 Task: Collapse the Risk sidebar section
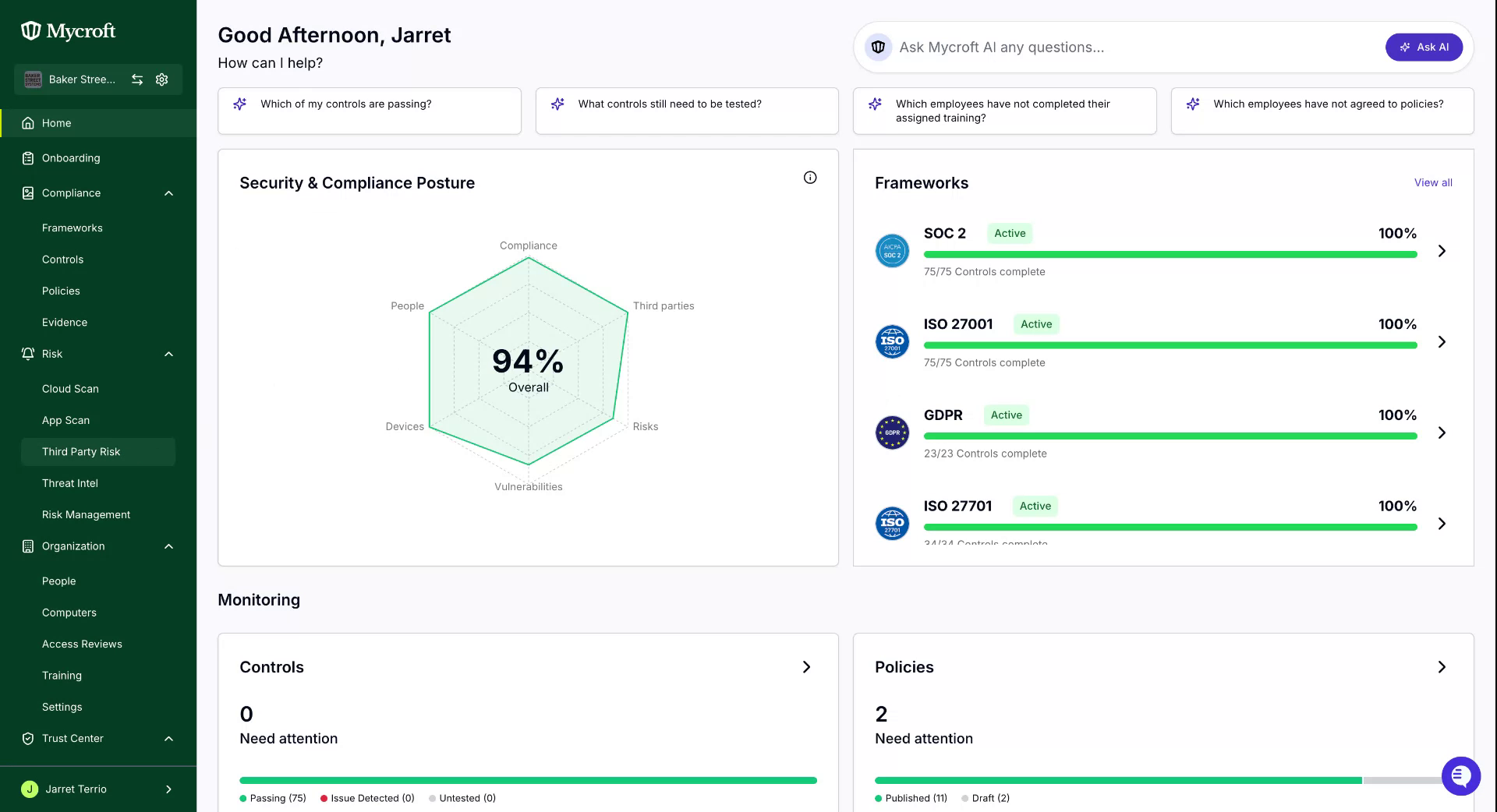(x=168, y=354)
